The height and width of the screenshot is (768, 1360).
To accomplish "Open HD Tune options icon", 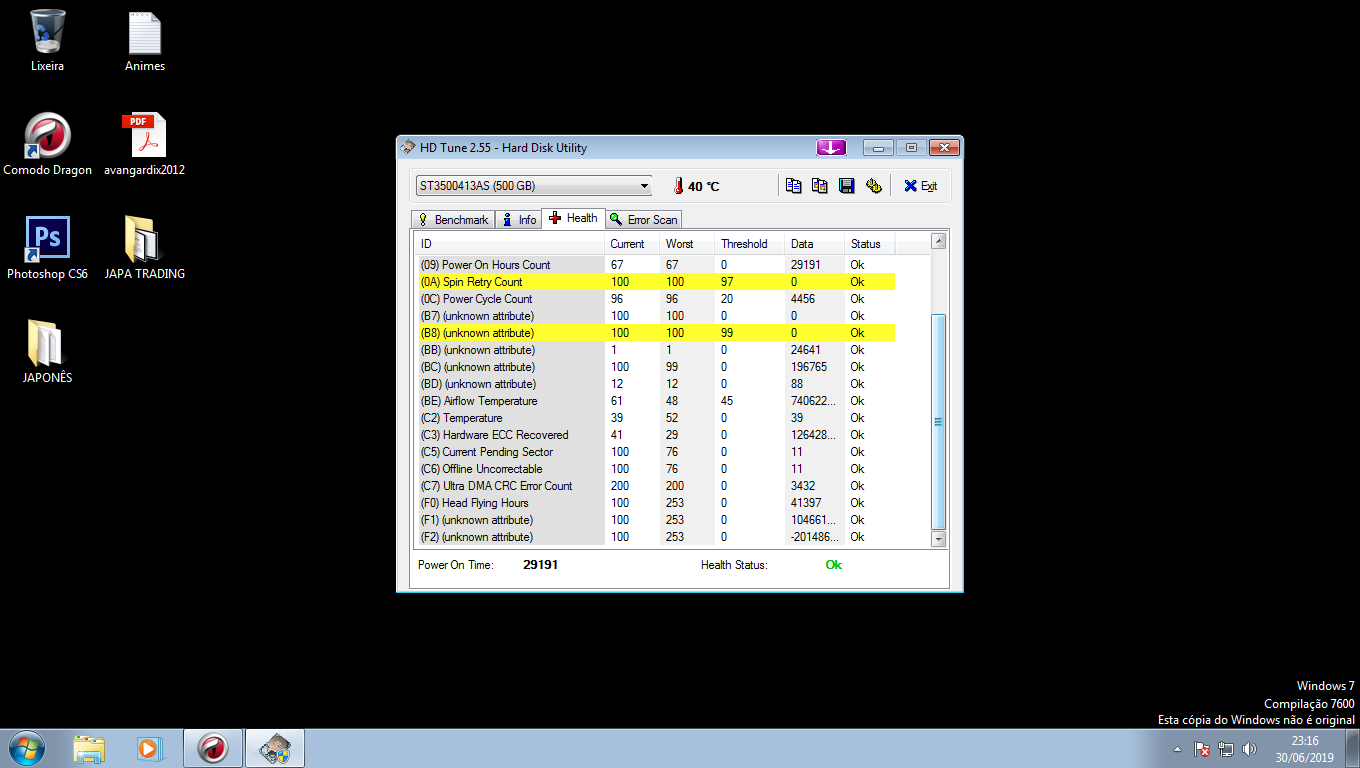I will 874,186.
